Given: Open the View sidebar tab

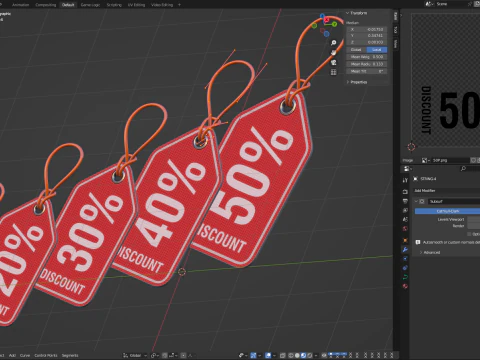Looking at the screenshot, I should pyautogui.click(x=395, y=44).
